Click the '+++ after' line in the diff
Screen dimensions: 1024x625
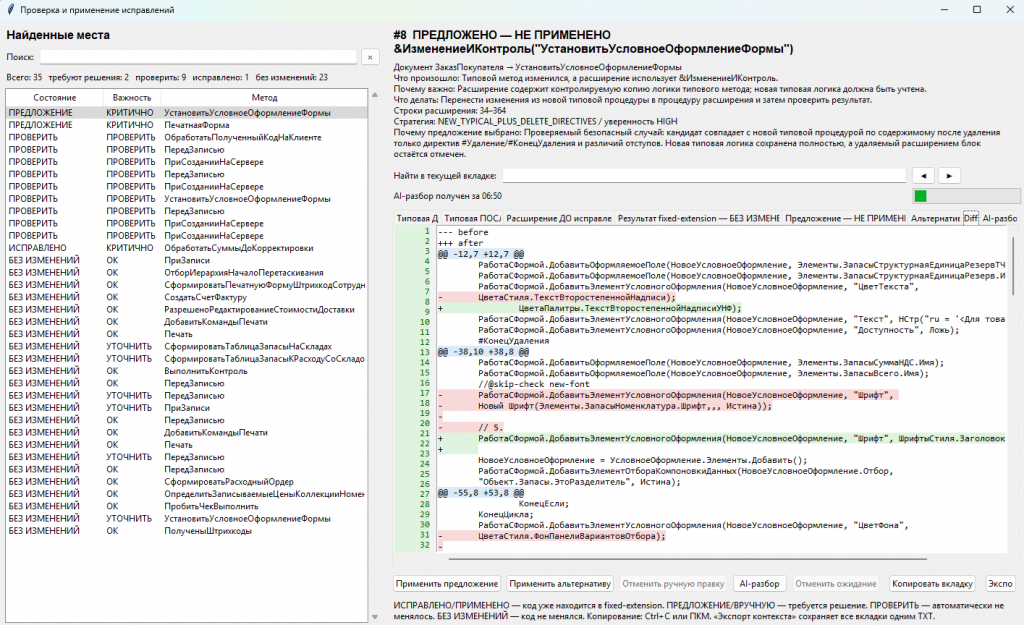460,243
